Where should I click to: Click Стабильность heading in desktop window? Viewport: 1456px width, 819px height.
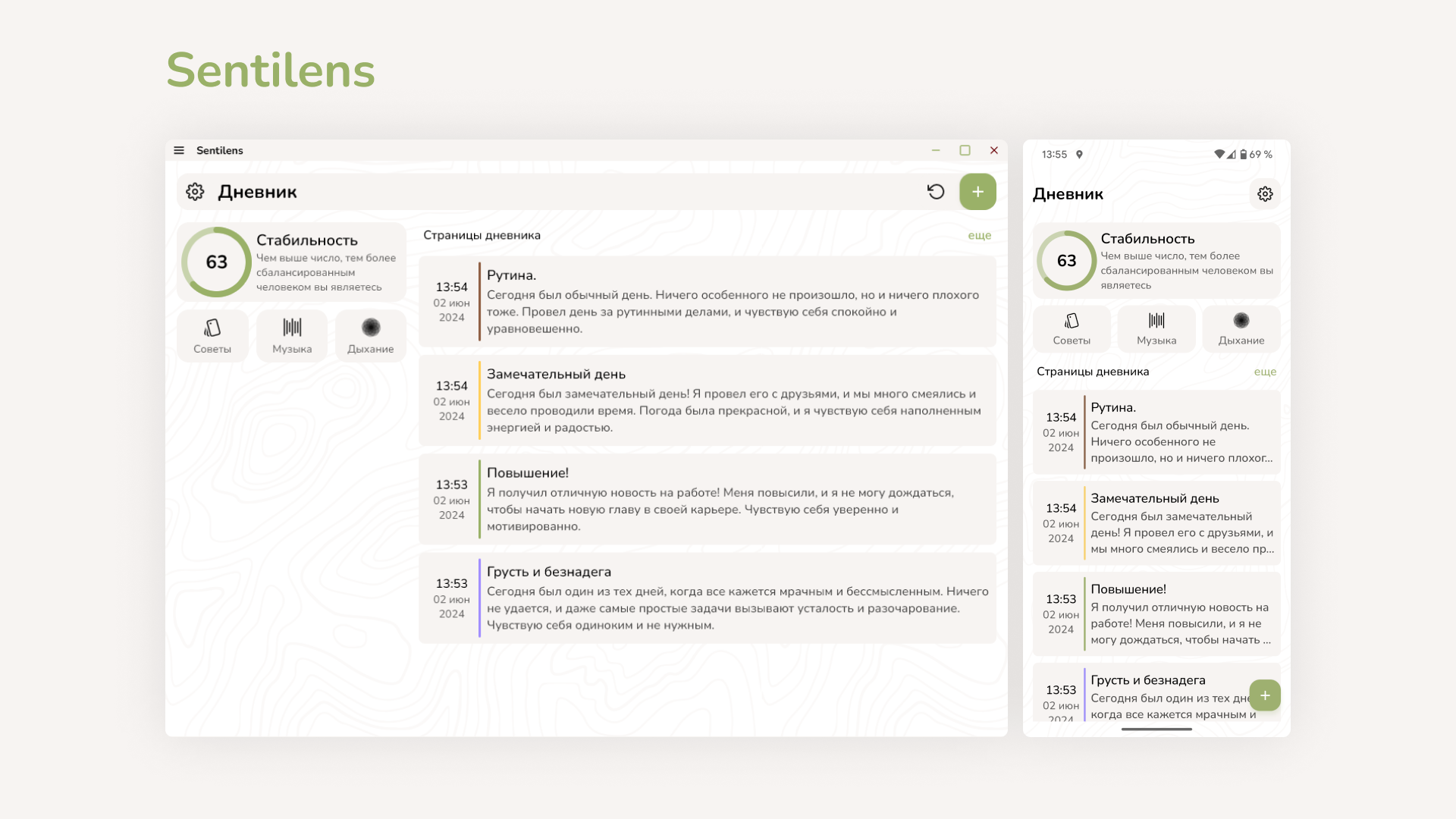pyautogui.click(x=307, y=240)
